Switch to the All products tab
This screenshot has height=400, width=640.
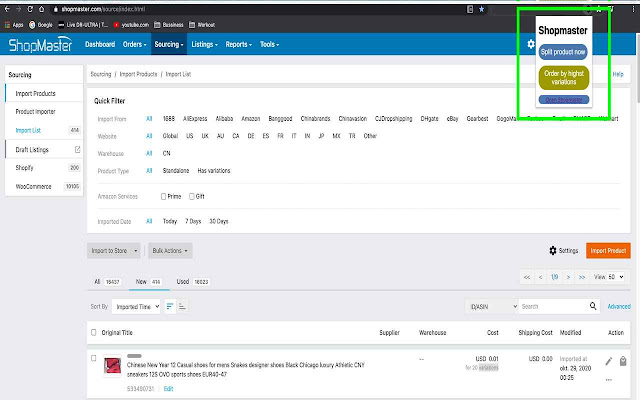[107, 282]
